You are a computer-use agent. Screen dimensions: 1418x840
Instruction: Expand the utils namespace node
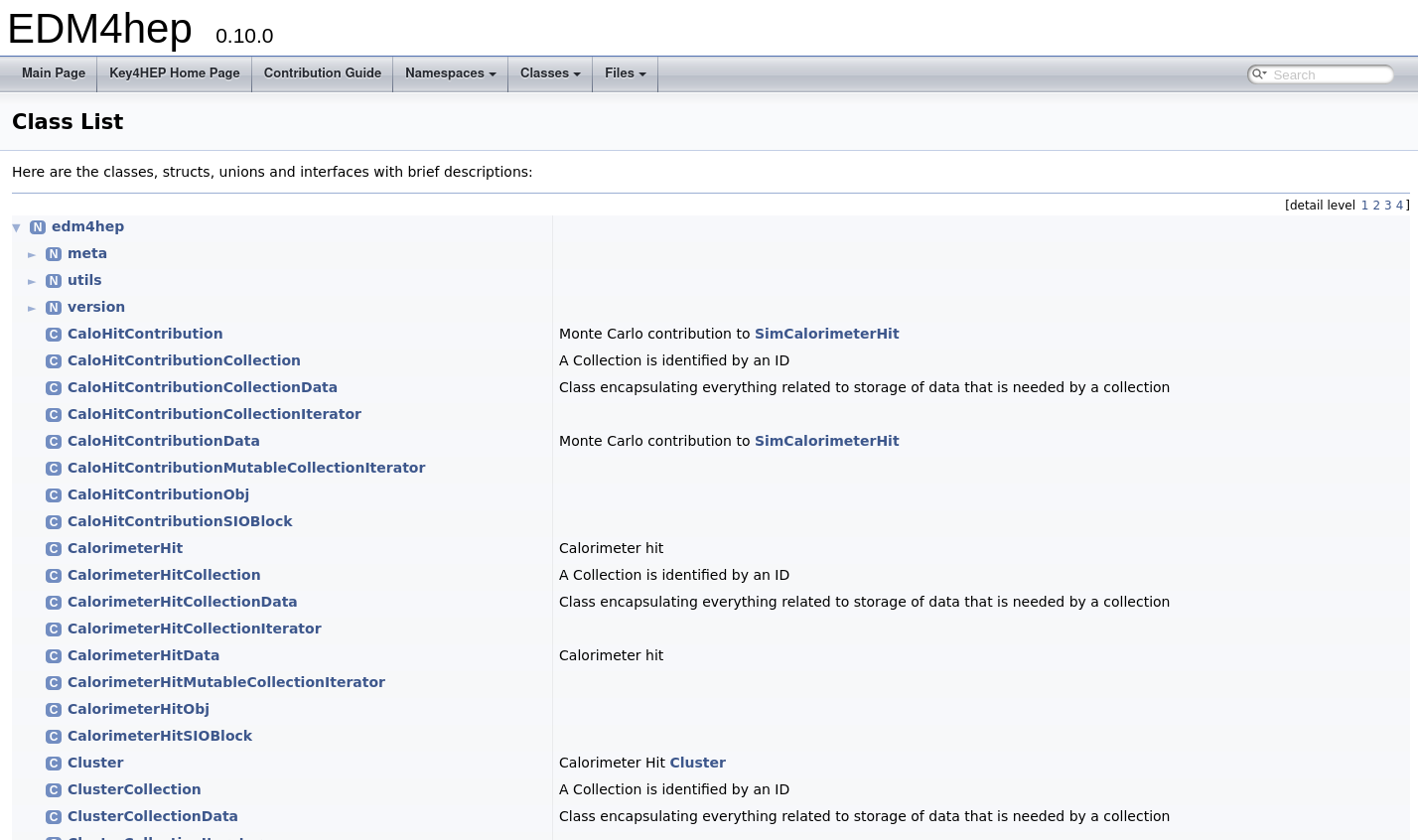coord(32,281)
